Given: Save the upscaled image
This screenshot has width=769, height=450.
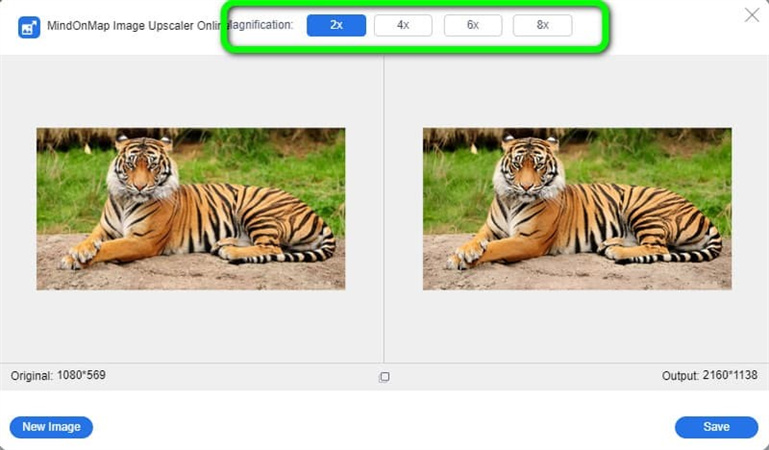Looking at the screenshot, I should (717, 427).
